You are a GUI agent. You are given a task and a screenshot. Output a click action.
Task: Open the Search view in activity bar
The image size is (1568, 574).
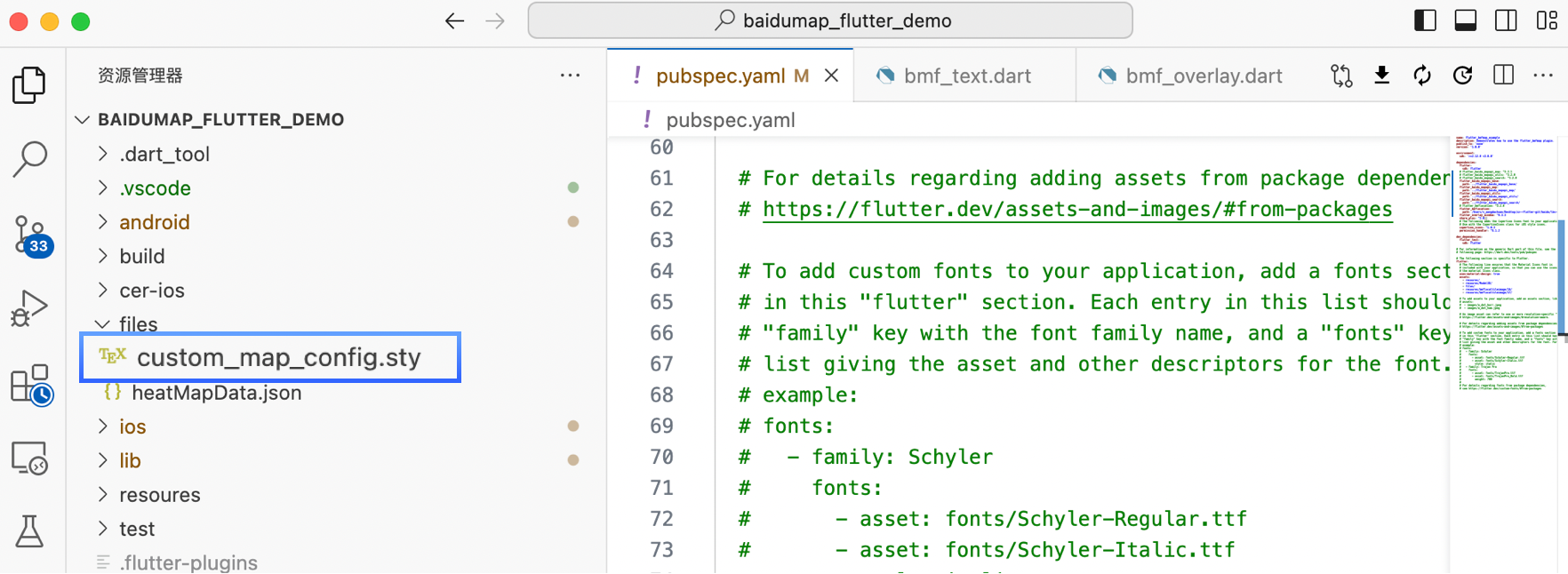(29, 160)
